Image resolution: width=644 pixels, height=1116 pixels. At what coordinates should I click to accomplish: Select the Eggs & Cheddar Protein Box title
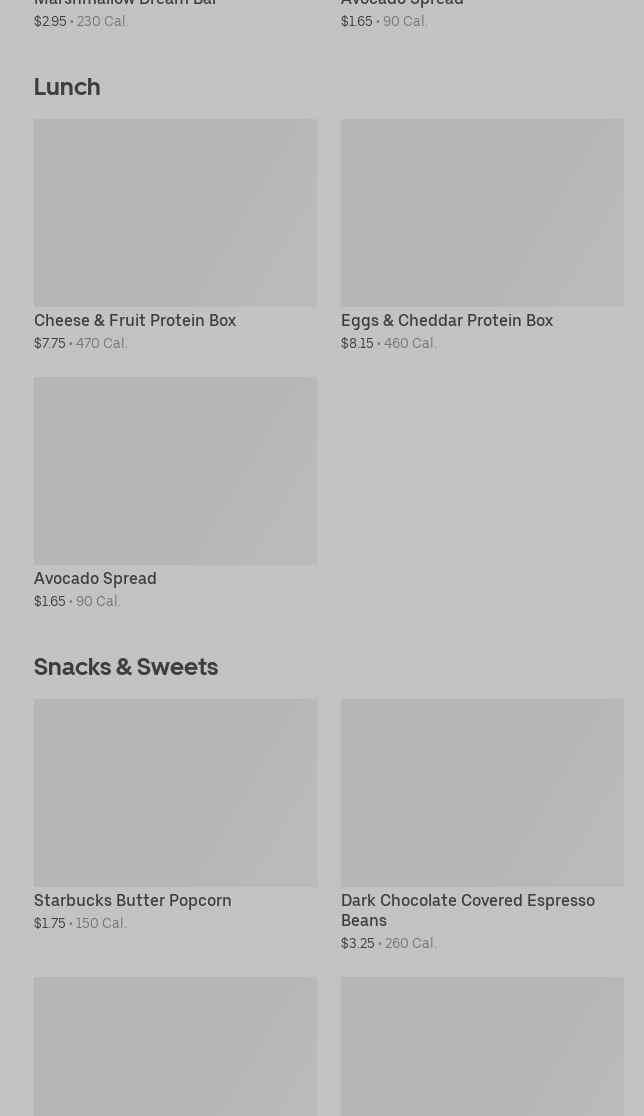(x=446, y=321)
